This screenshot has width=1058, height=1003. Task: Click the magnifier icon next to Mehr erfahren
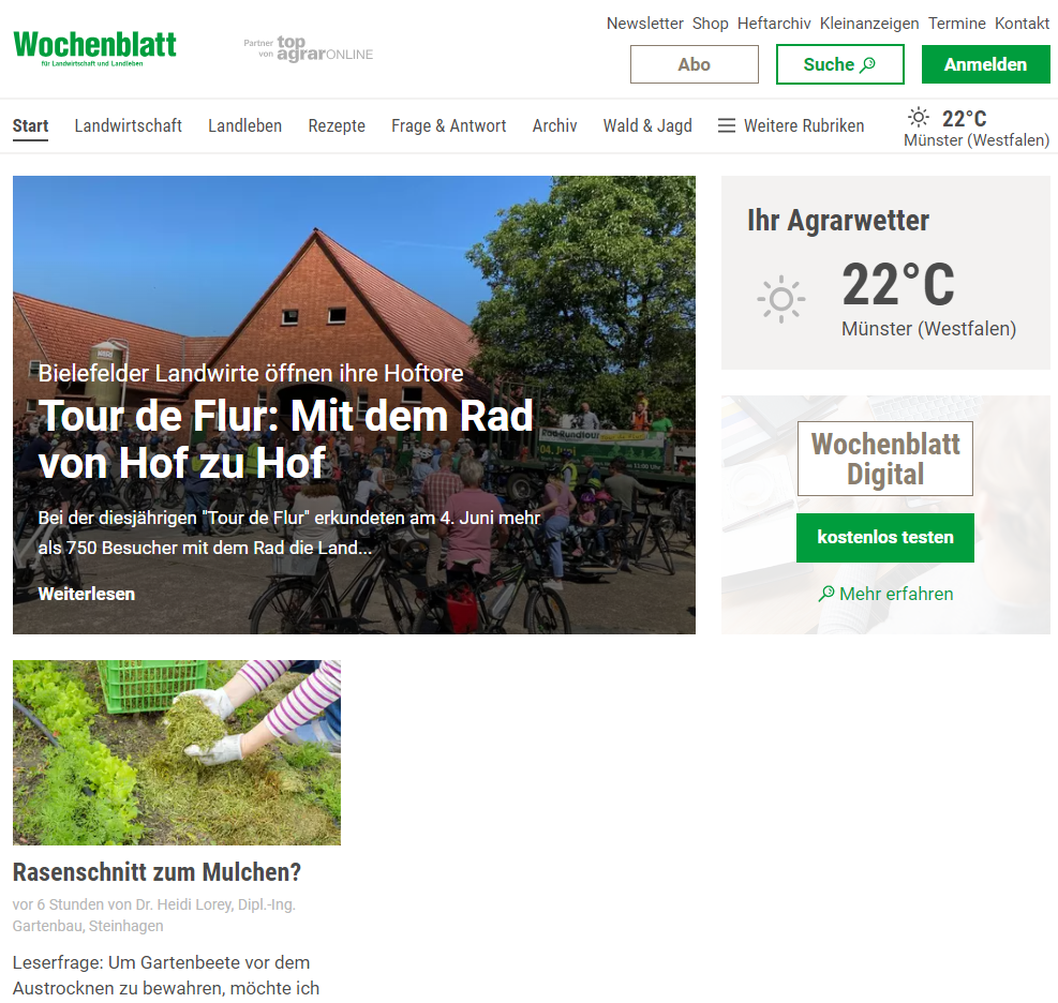[x=826, y=594]
